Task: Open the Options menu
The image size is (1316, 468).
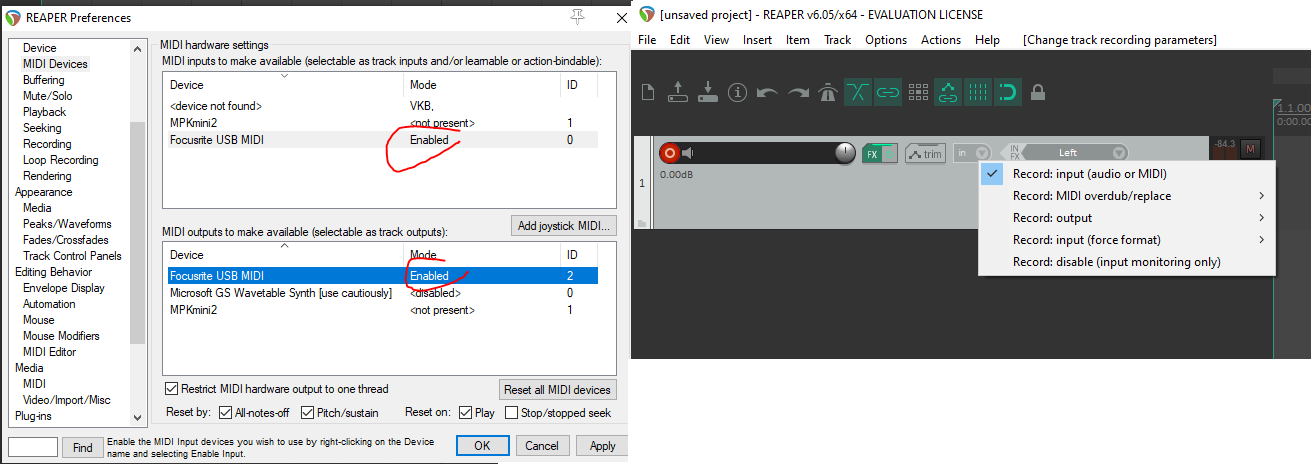Action: (x=886, y=40)
